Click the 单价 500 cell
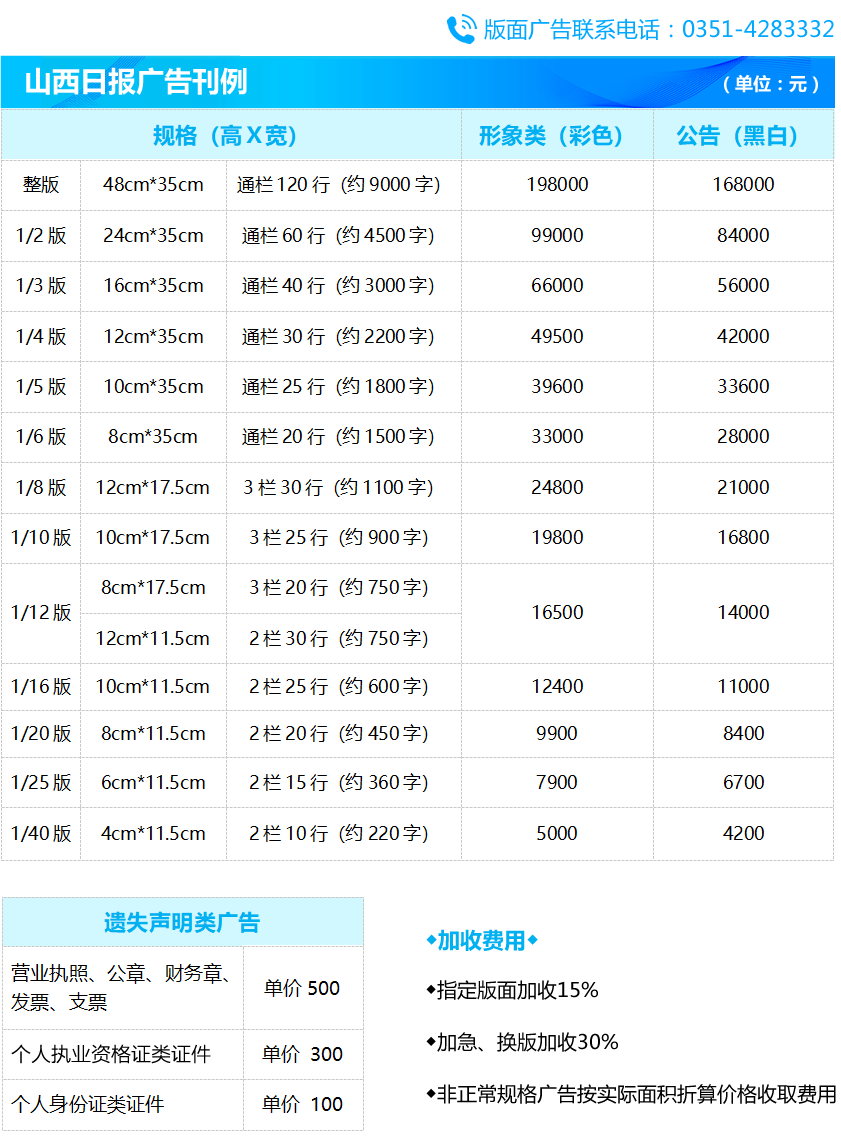Viewport: 841px width, 1140px height. tap(302, 989)
